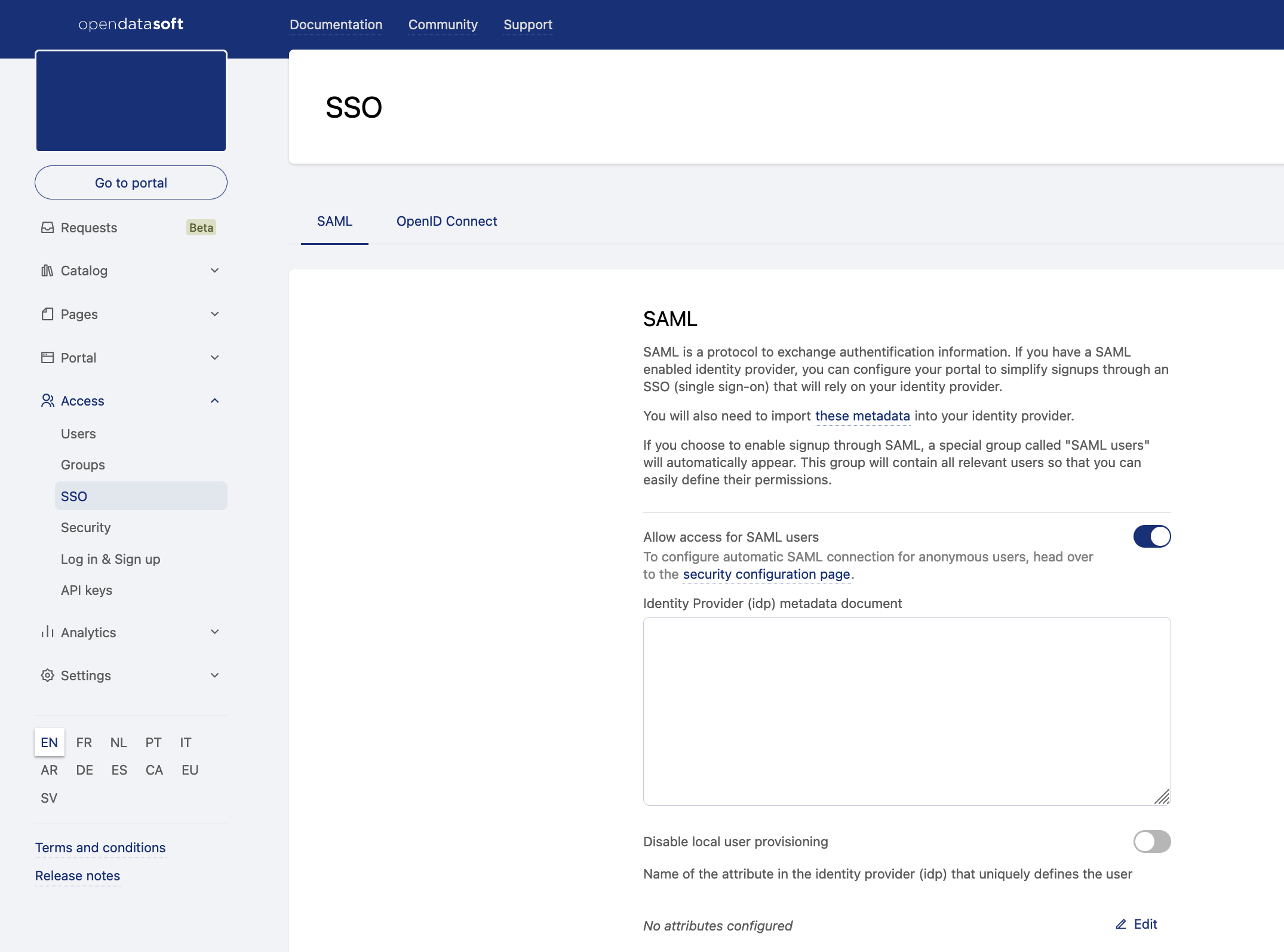
Task: Click the Access users icon
Action: coord(47,401)
